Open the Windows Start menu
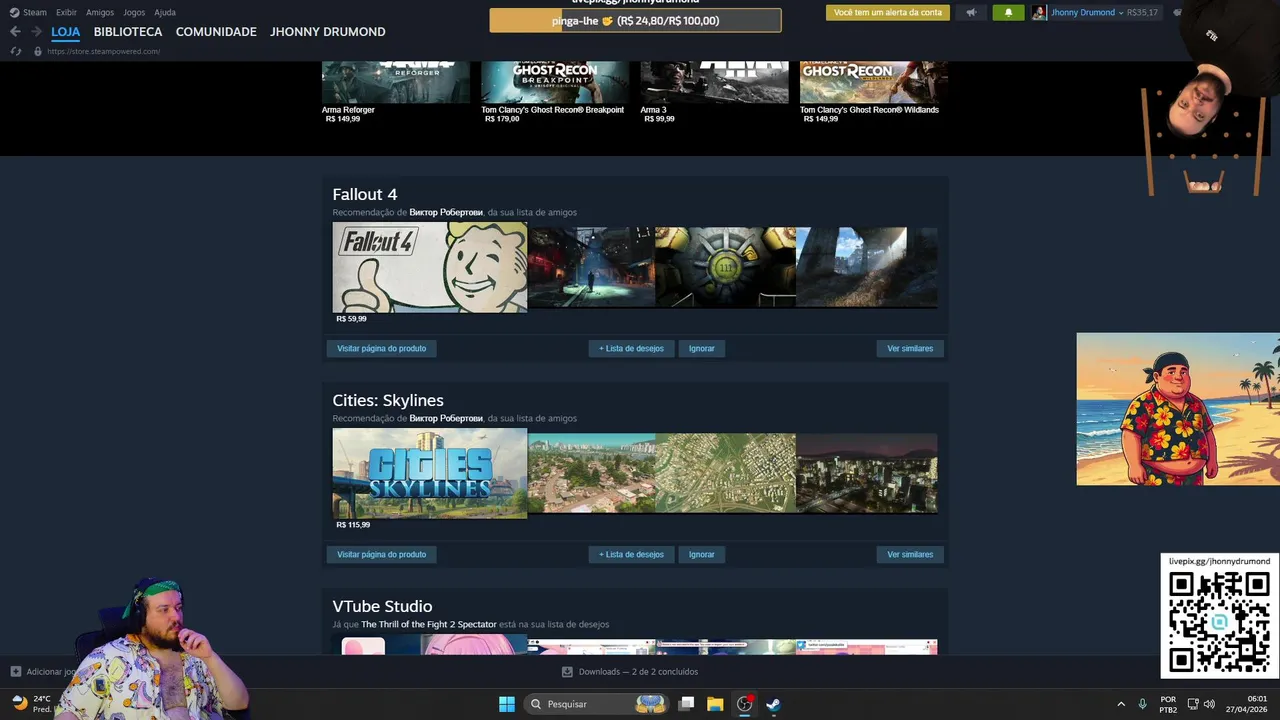Viewport: 1280px width, 720px height. pyautogui.click(x=507, y=704)
